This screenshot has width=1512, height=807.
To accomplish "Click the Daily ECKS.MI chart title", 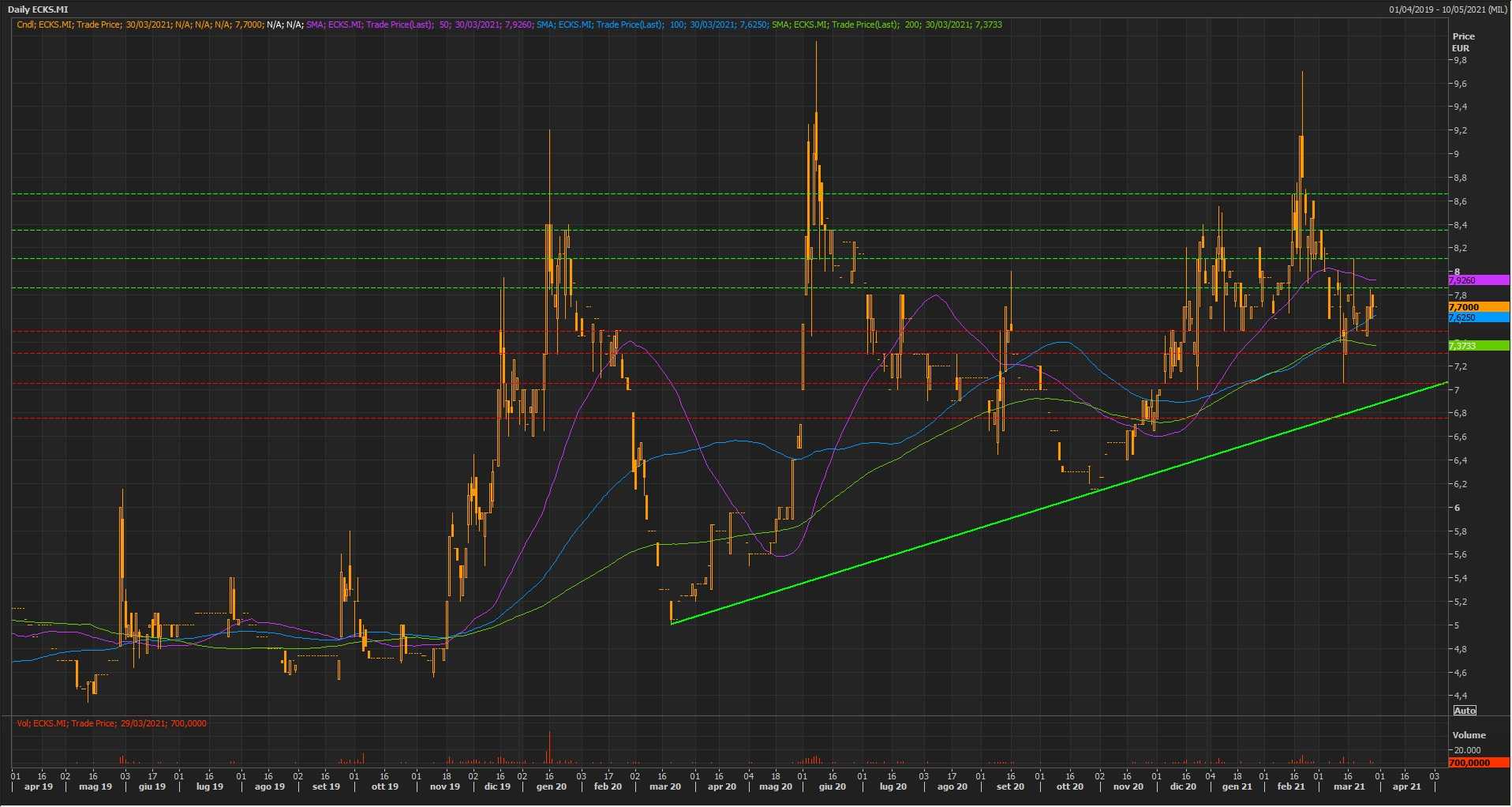I will coord(38,9).
